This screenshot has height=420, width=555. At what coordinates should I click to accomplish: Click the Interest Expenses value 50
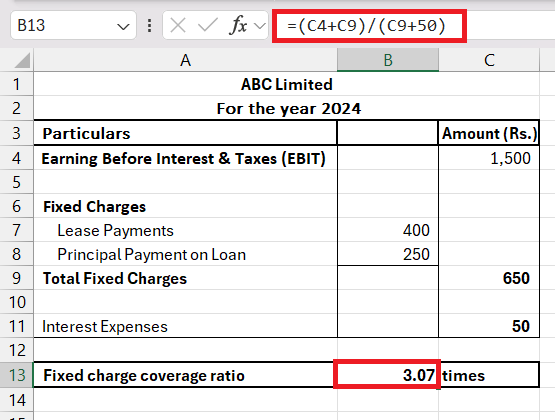(489, 326)
